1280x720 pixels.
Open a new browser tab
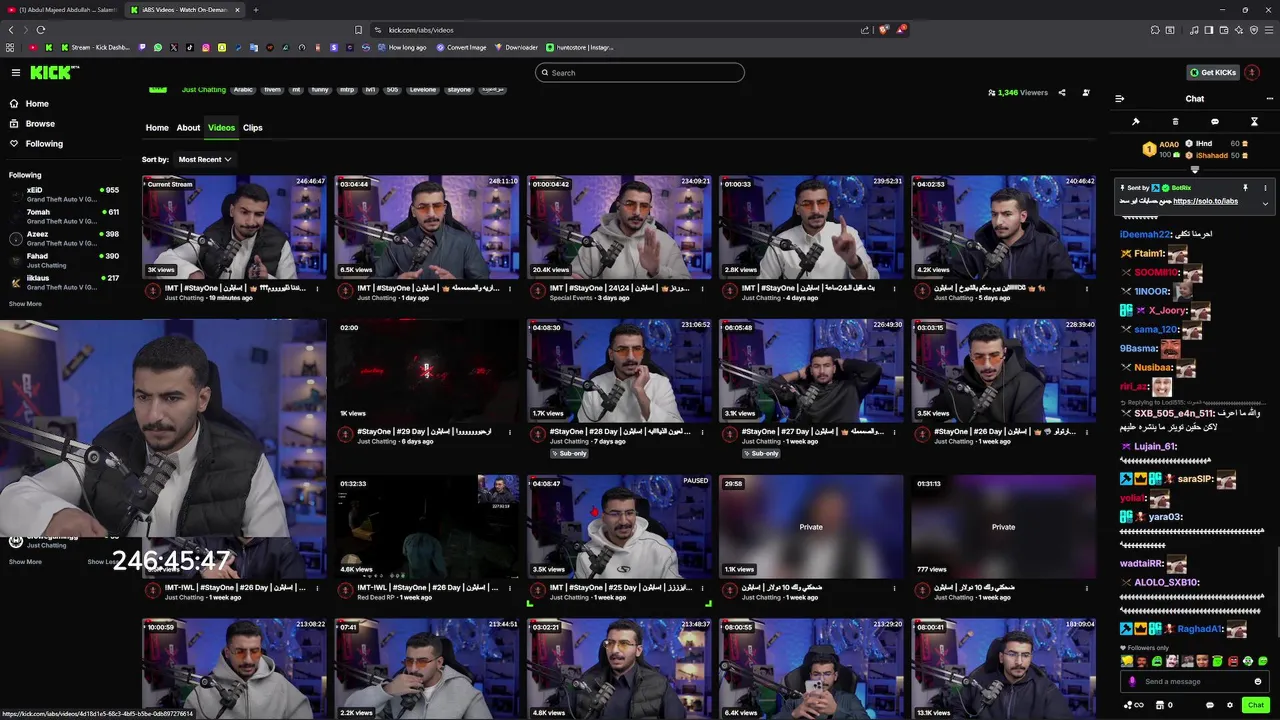pyautogui.click(x=255, y=10)
